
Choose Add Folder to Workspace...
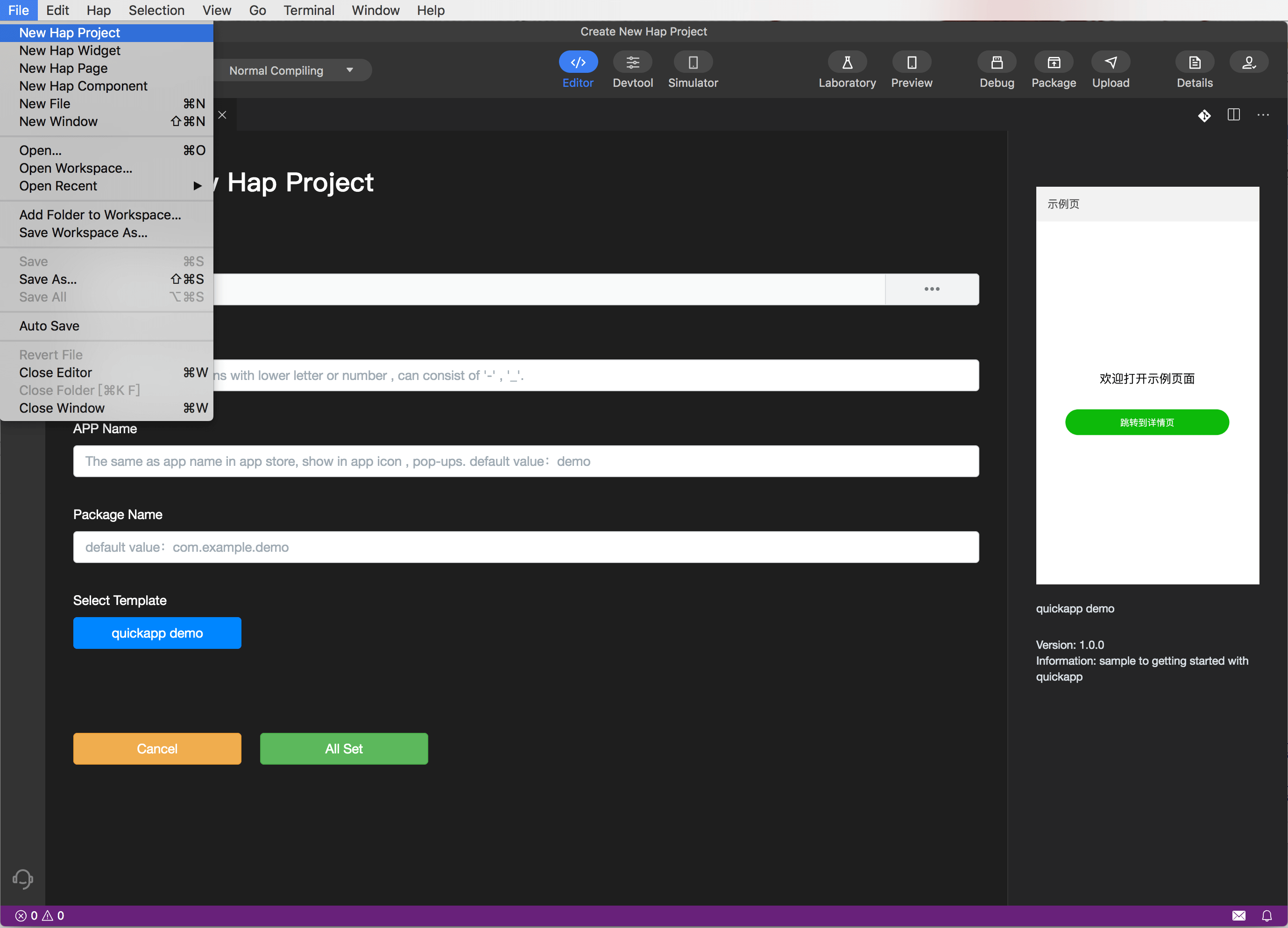107,215
